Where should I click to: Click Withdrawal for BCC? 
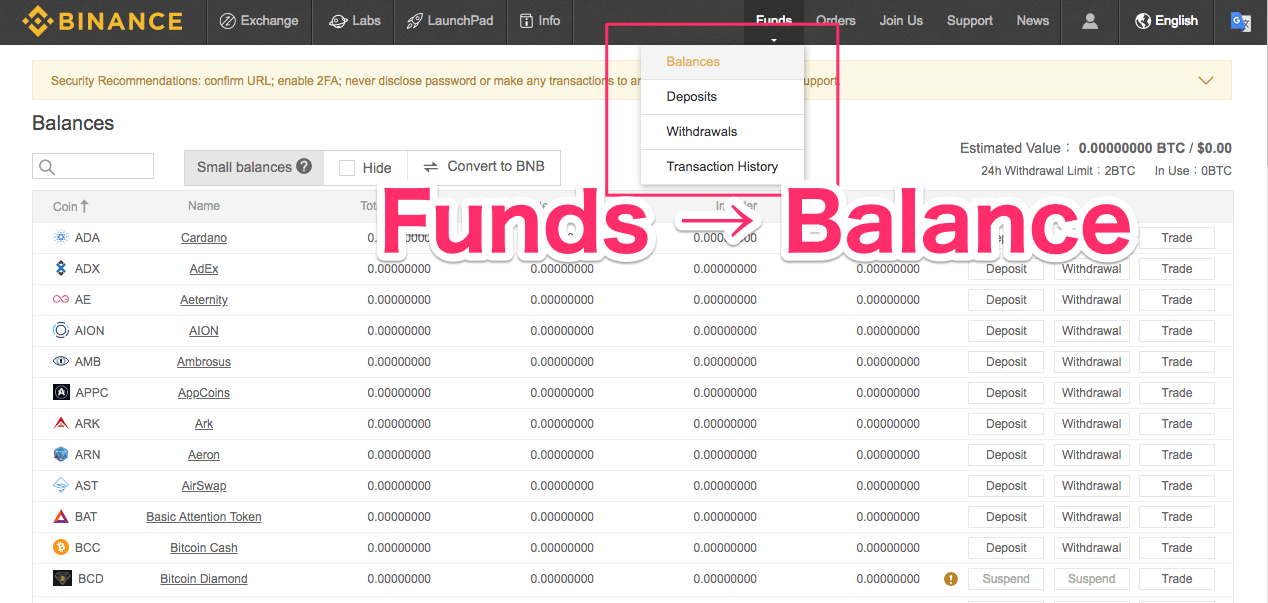pos(1092,548)
